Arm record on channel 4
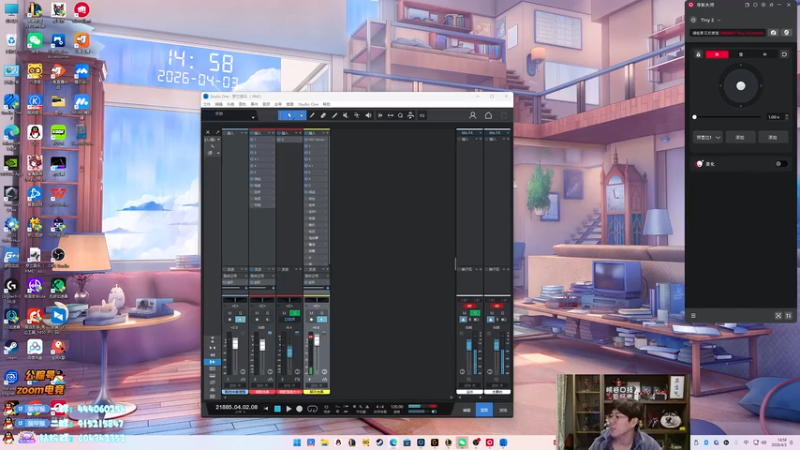The image size is (800, 450). (311, 319)
